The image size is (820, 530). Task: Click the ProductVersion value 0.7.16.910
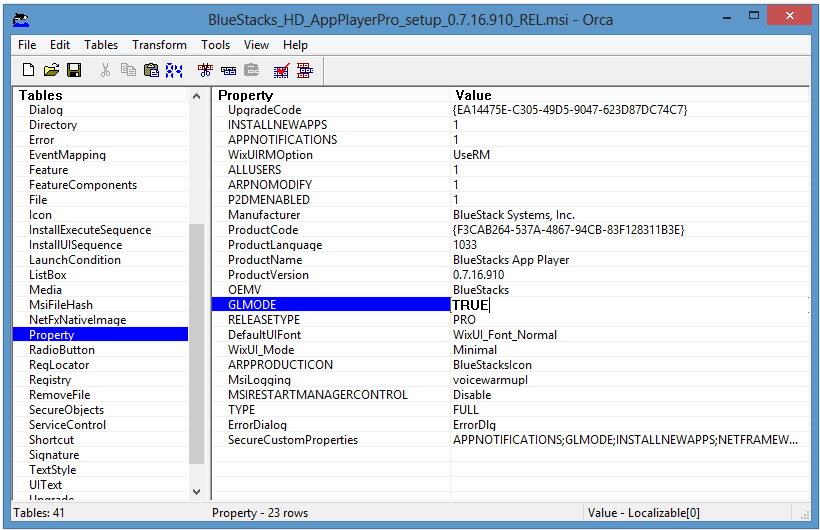click(x=479, y=275)
